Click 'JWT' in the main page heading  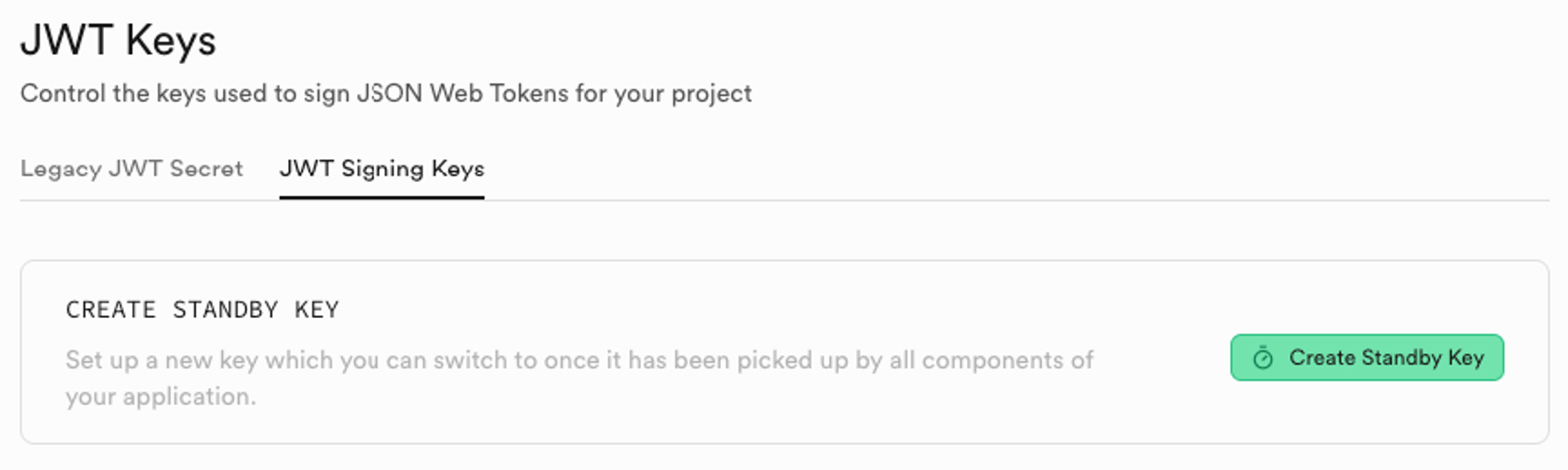click(66, 40)
